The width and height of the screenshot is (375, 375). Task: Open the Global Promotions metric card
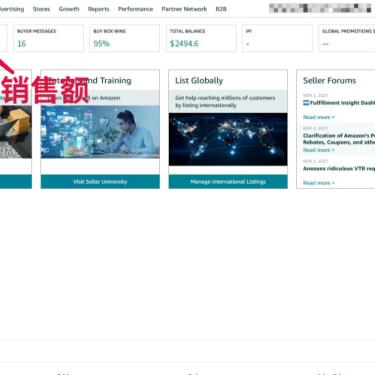[347, 38]
